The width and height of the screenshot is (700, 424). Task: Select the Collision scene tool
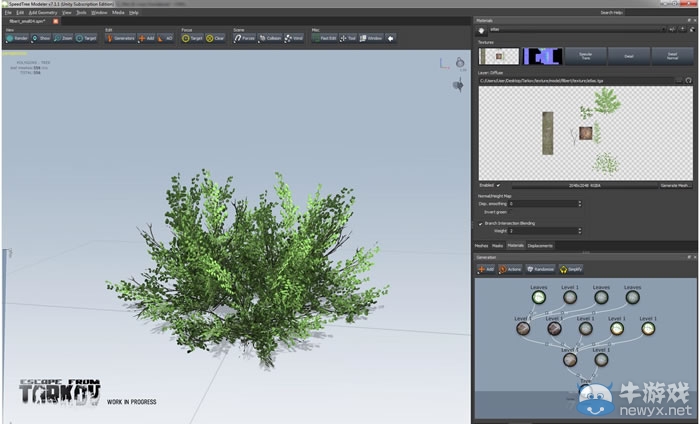click(x=270, y=38)
